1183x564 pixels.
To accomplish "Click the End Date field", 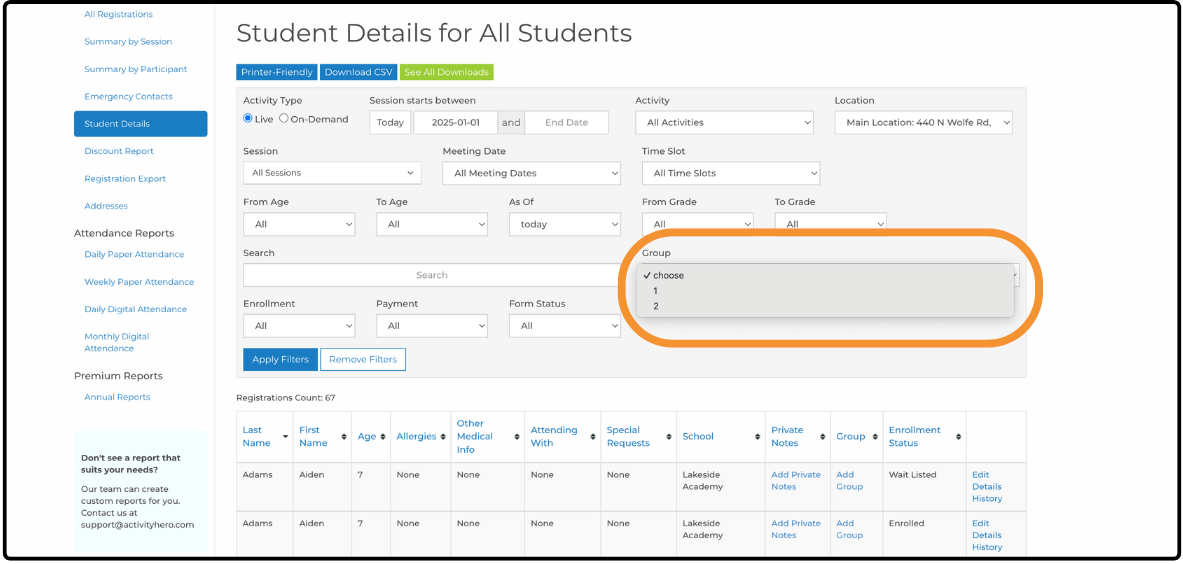I will coord(566,122).
